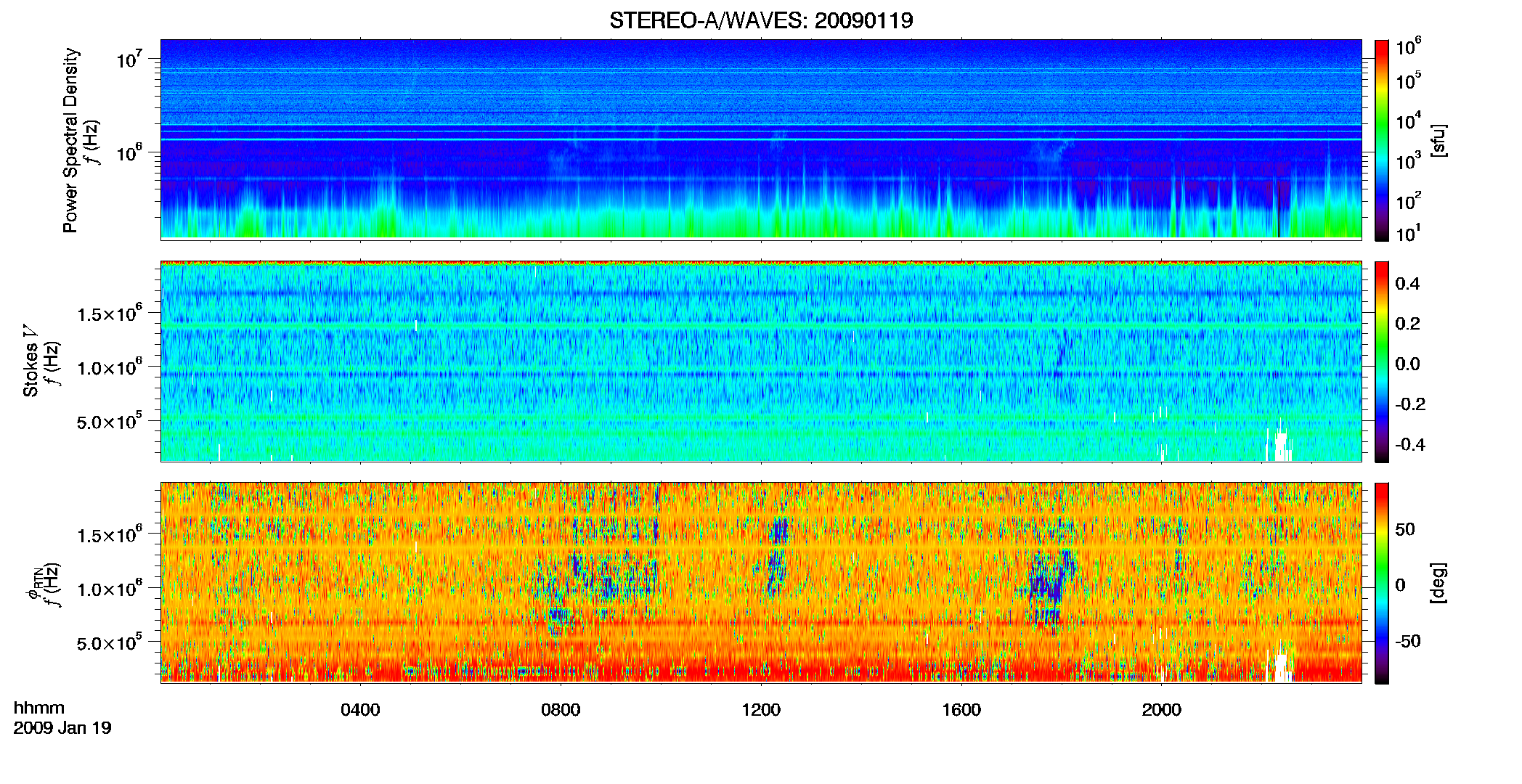Click the time label '1200'

[x=761, y=710]
